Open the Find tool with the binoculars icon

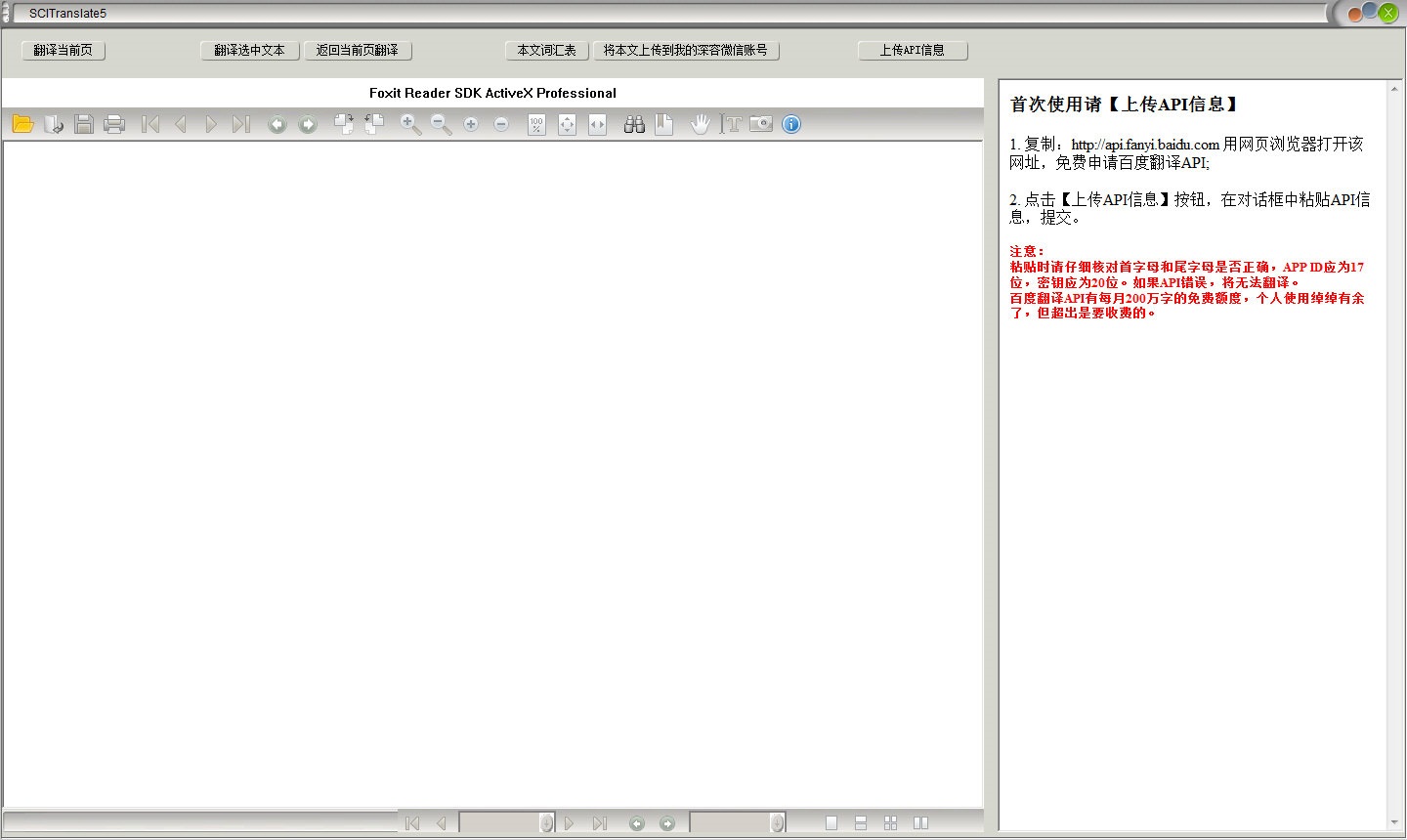coord(633,124)
